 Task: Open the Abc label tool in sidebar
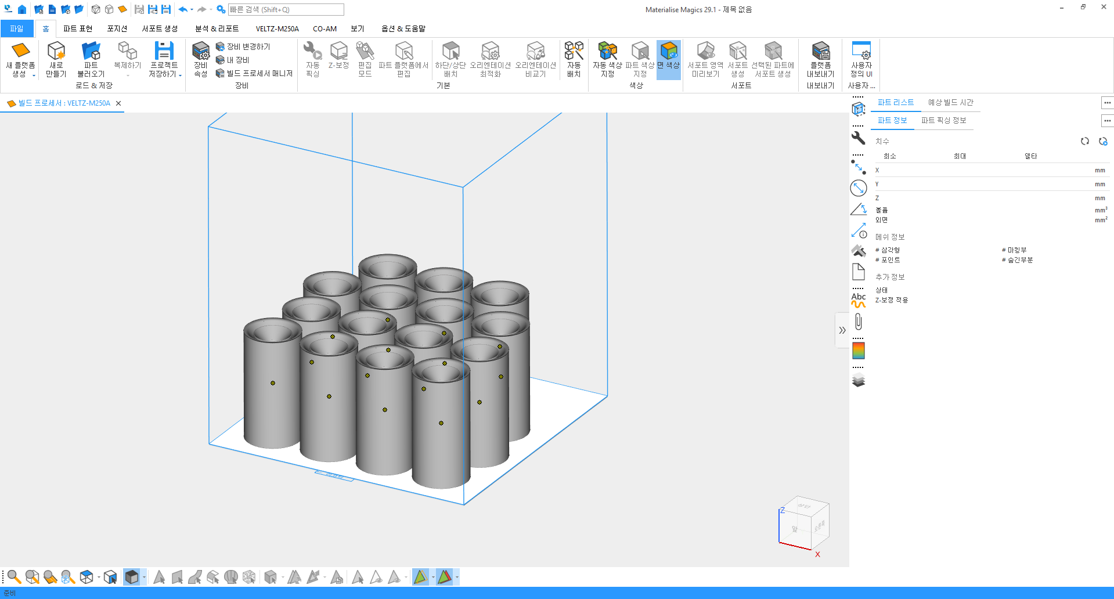[858, 300]
